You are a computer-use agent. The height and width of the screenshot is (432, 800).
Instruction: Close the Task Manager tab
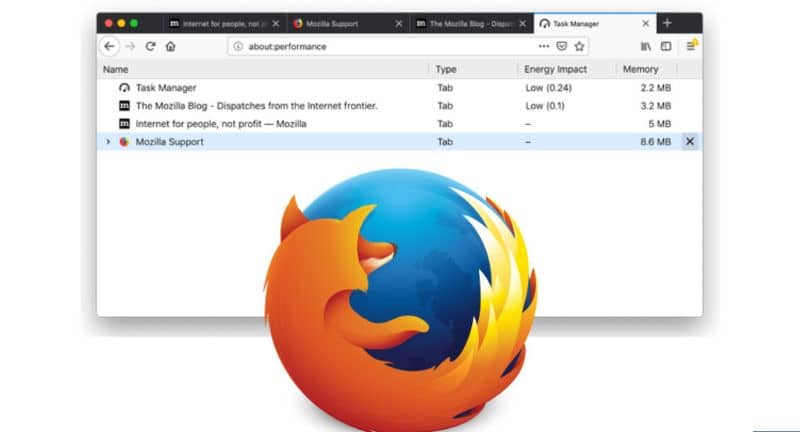point(645,23)
